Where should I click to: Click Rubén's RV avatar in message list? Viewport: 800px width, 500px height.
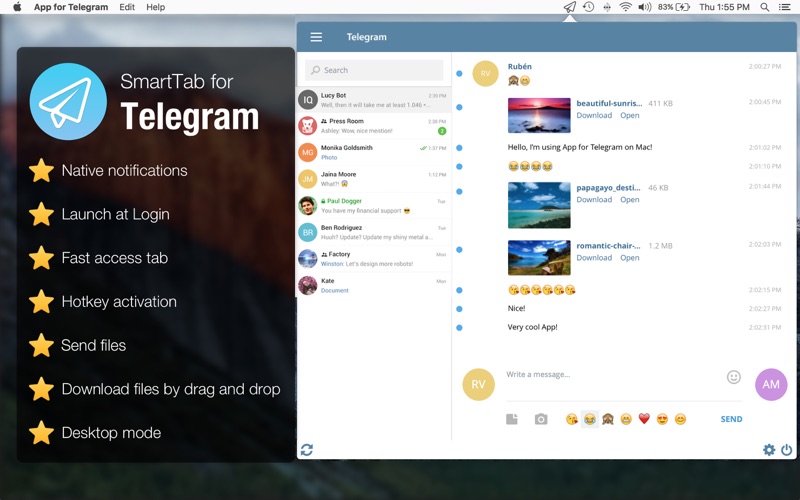click(x=485, y=73)
